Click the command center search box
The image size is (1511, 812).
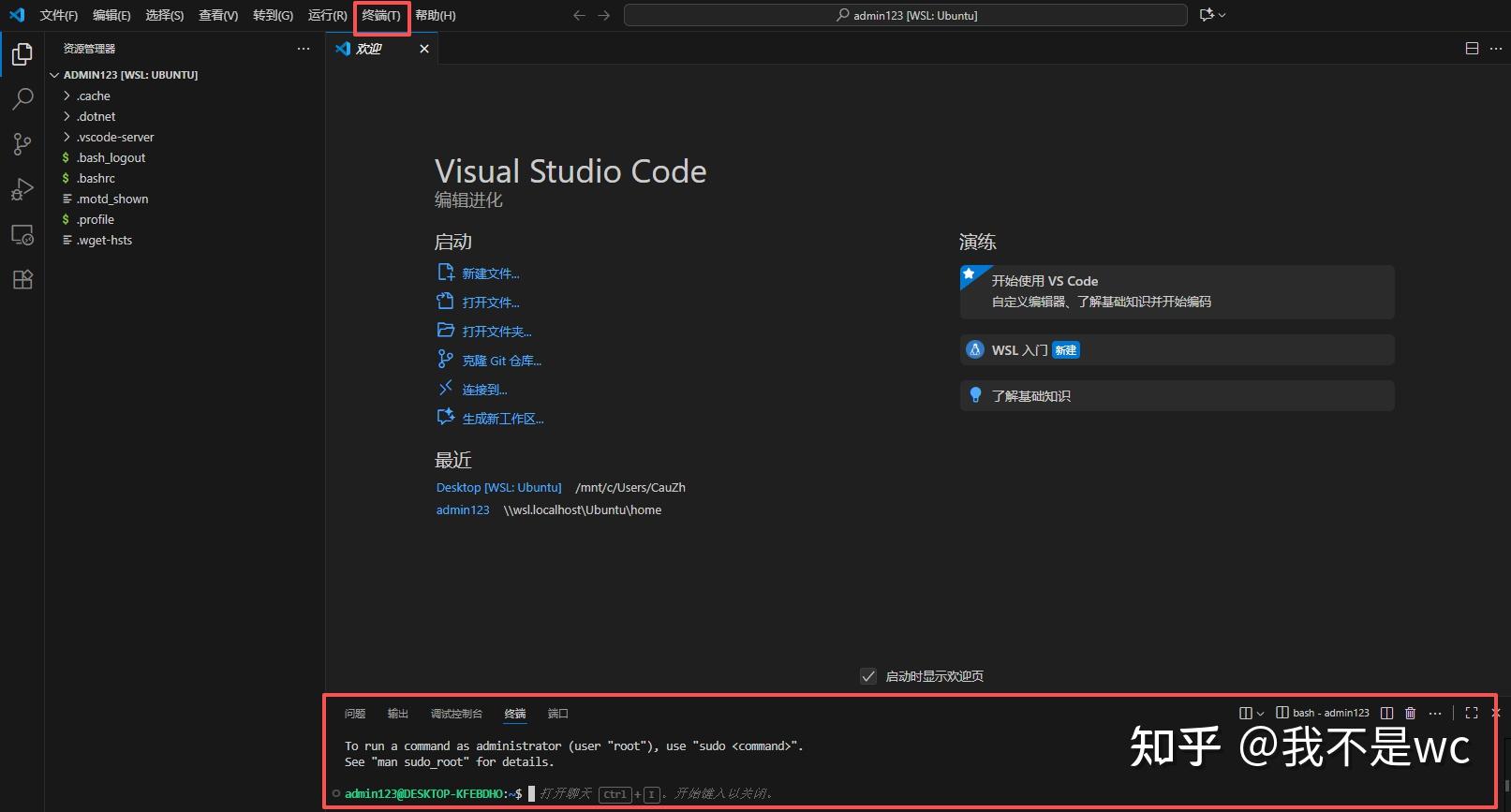click(x=906, y=15)
